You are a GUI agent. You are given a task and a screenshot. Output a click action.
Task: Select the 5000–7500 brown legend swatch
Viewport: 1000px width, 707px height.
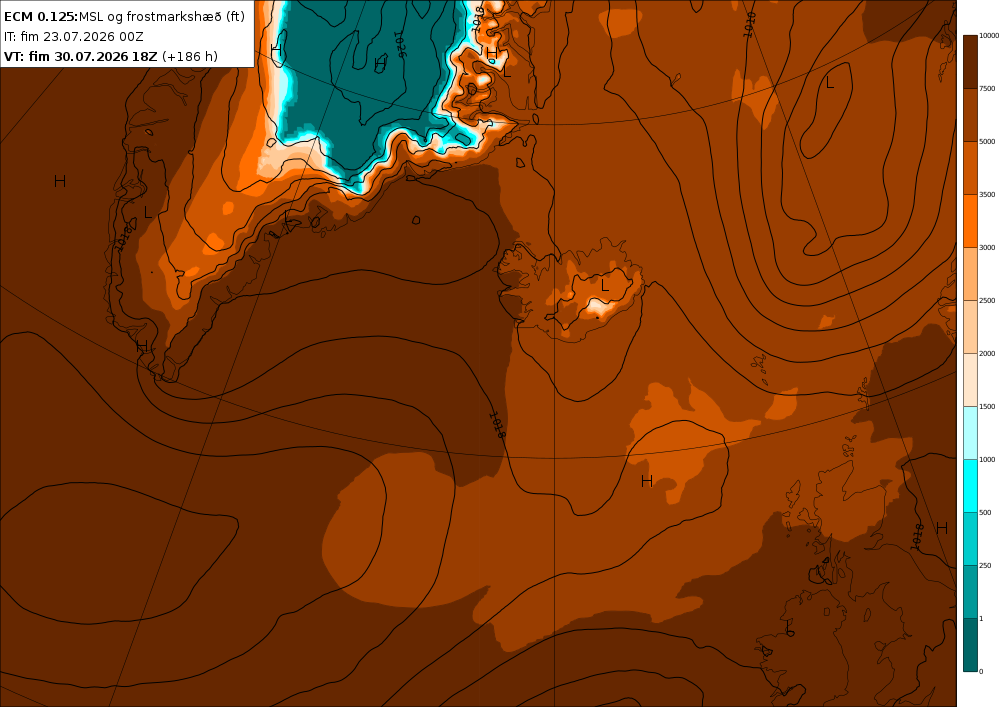(x=970, y=115)
